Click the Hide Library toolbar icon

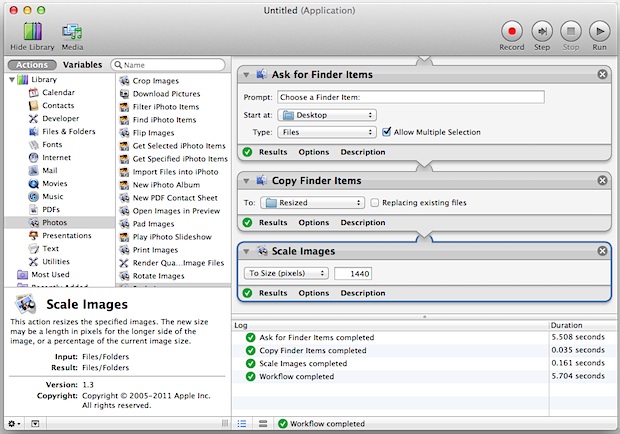(x=32, y=32)
